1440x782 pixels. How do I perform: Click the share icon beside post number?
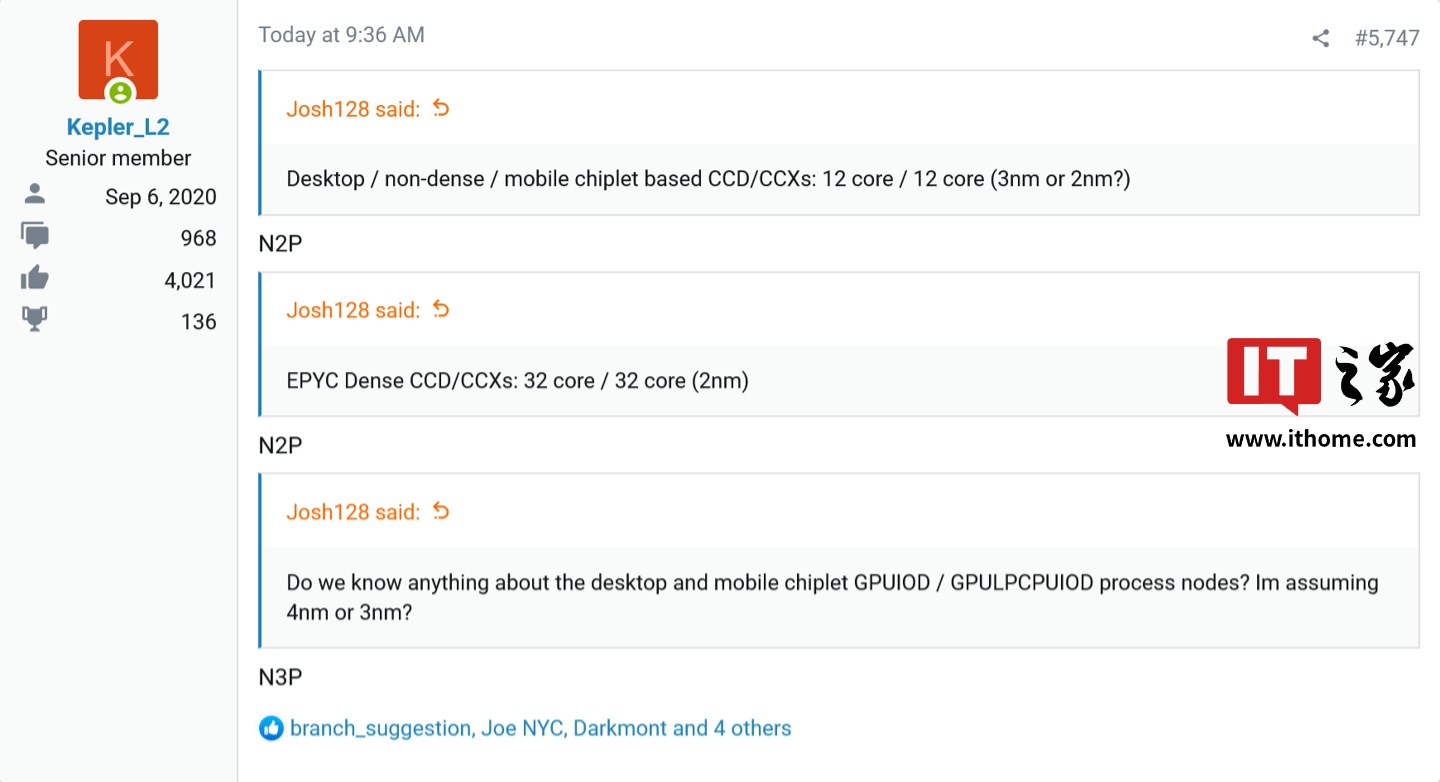coord(1320,39)
